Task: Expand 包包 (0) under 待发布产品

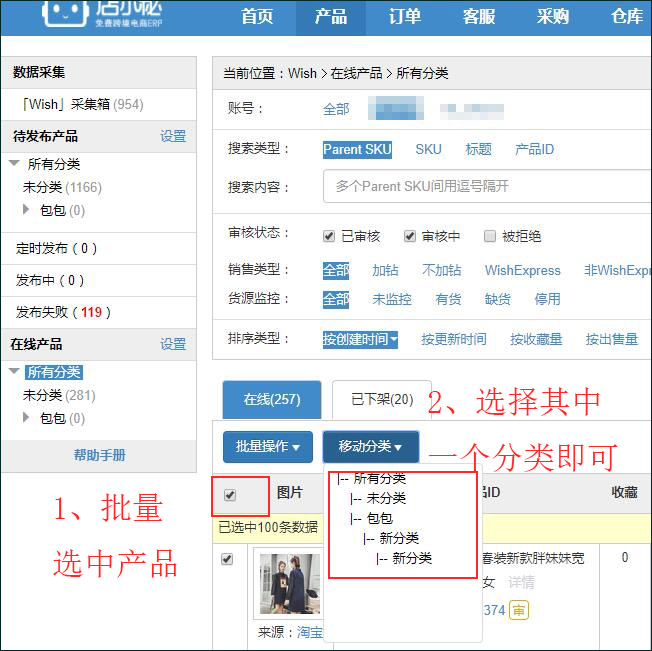Action: (x=26, y=209)
